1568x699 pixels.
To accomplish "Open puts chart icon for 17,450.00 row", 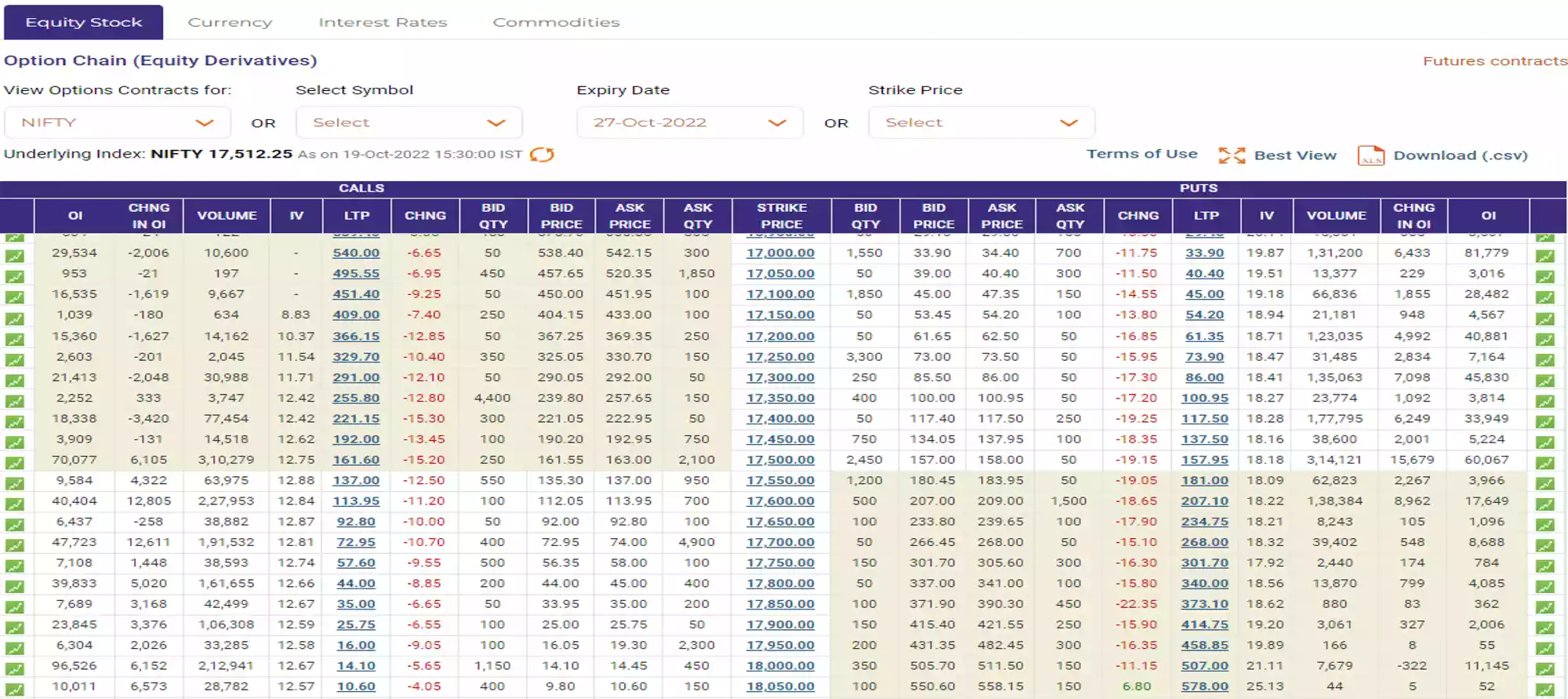I will tap(1545, 442).
